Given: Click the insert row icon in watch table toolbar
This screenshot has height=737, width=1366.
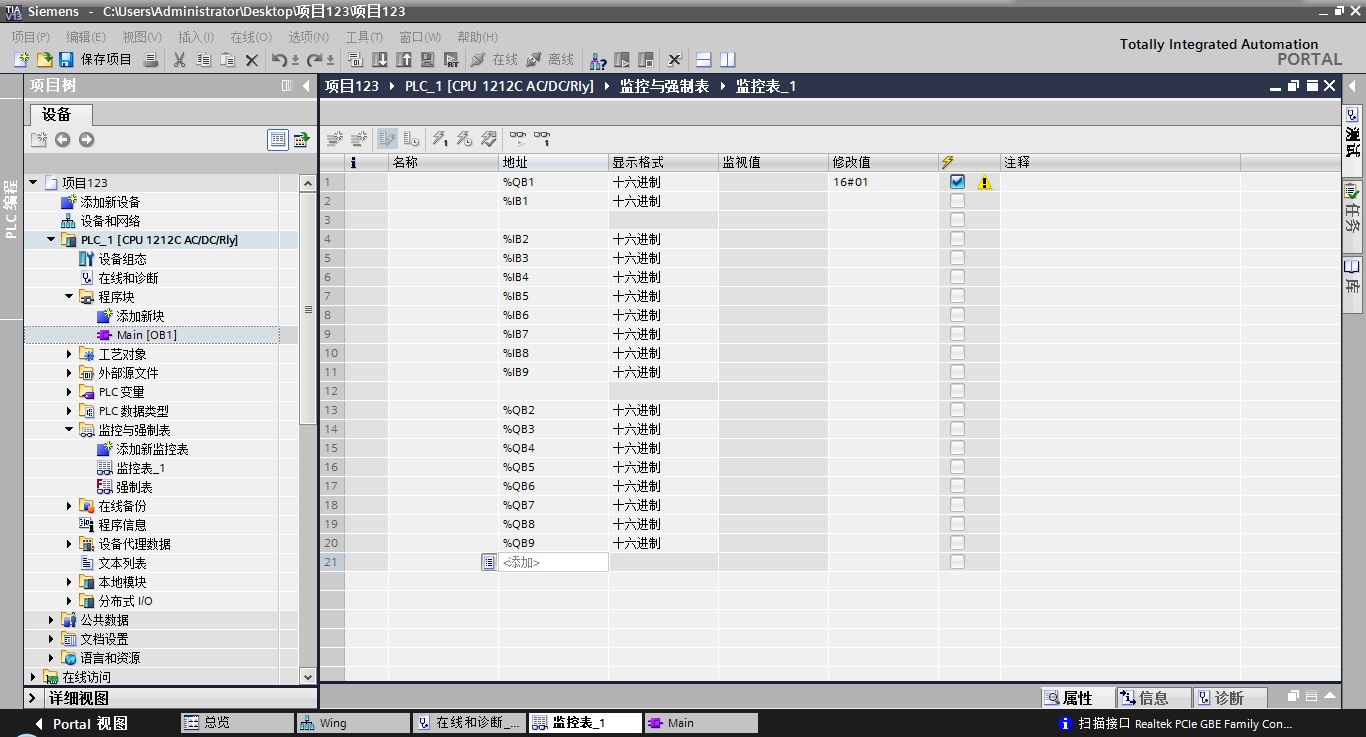Looking at the screenshot, I should point(335,139).
